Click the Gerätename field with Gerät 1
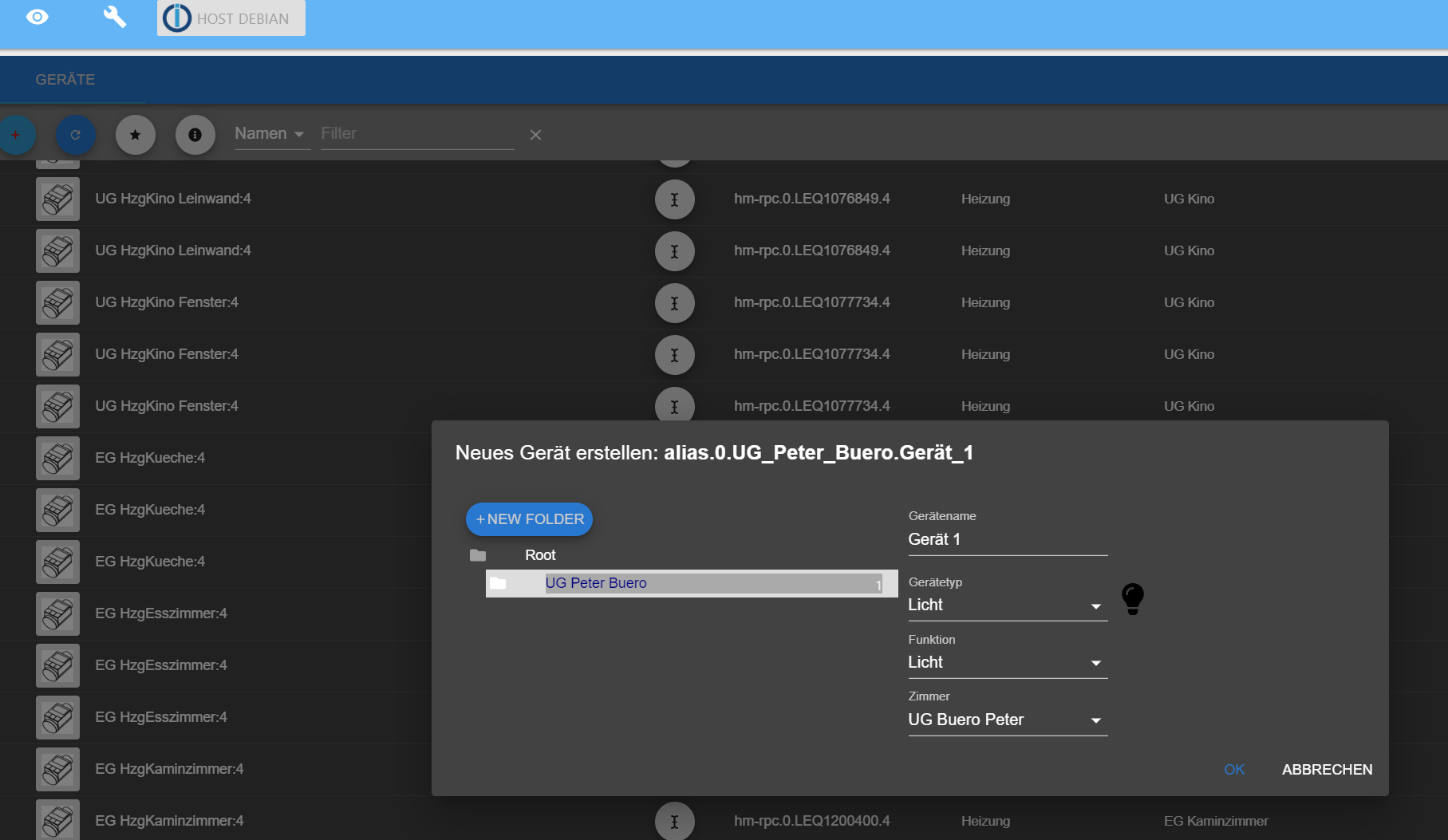The height and width of the screenshot is (840, 1448). pos(1008,540)
